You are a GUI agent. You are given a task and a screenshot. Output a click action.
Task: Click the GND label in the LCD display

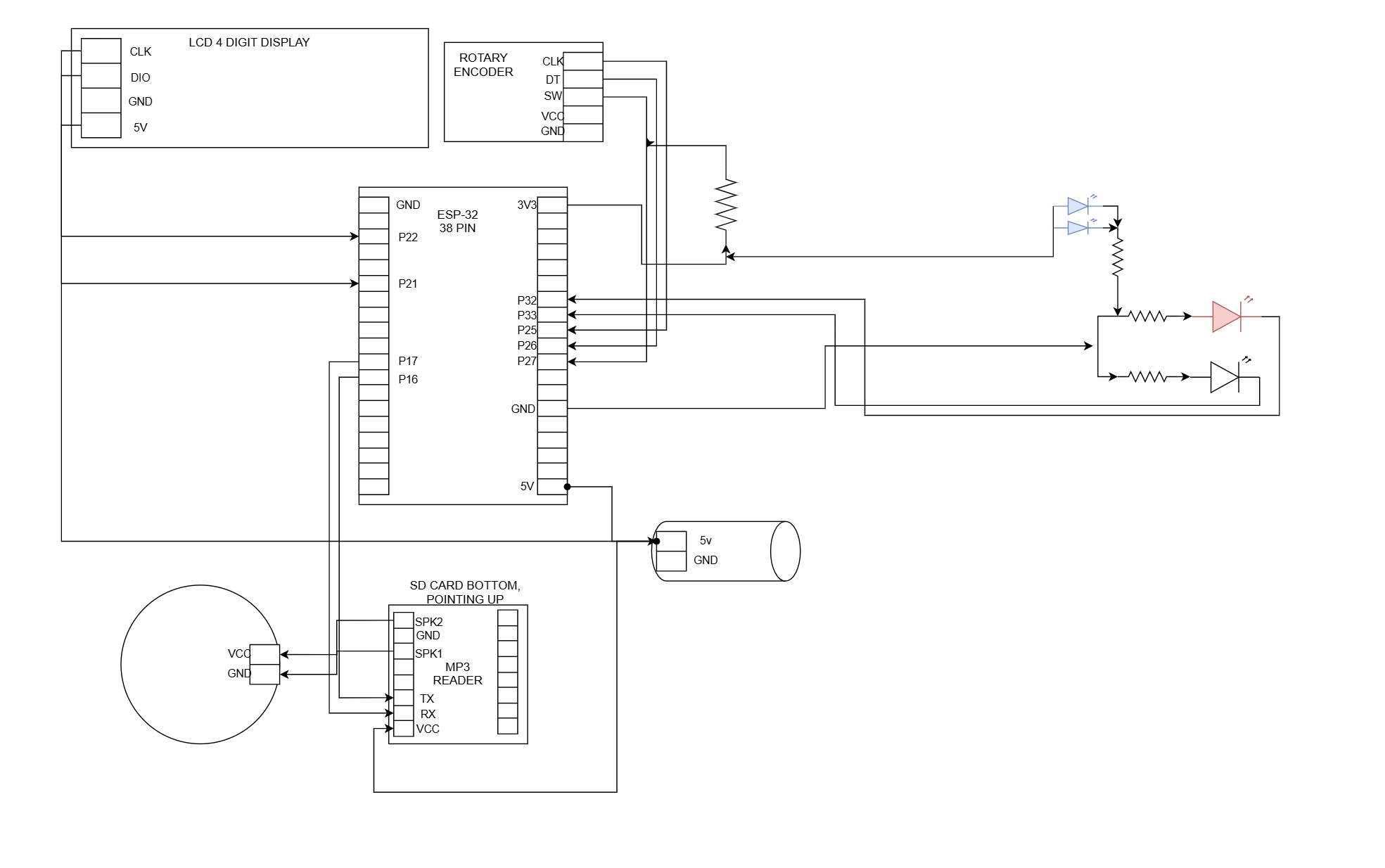coord(140,101)
